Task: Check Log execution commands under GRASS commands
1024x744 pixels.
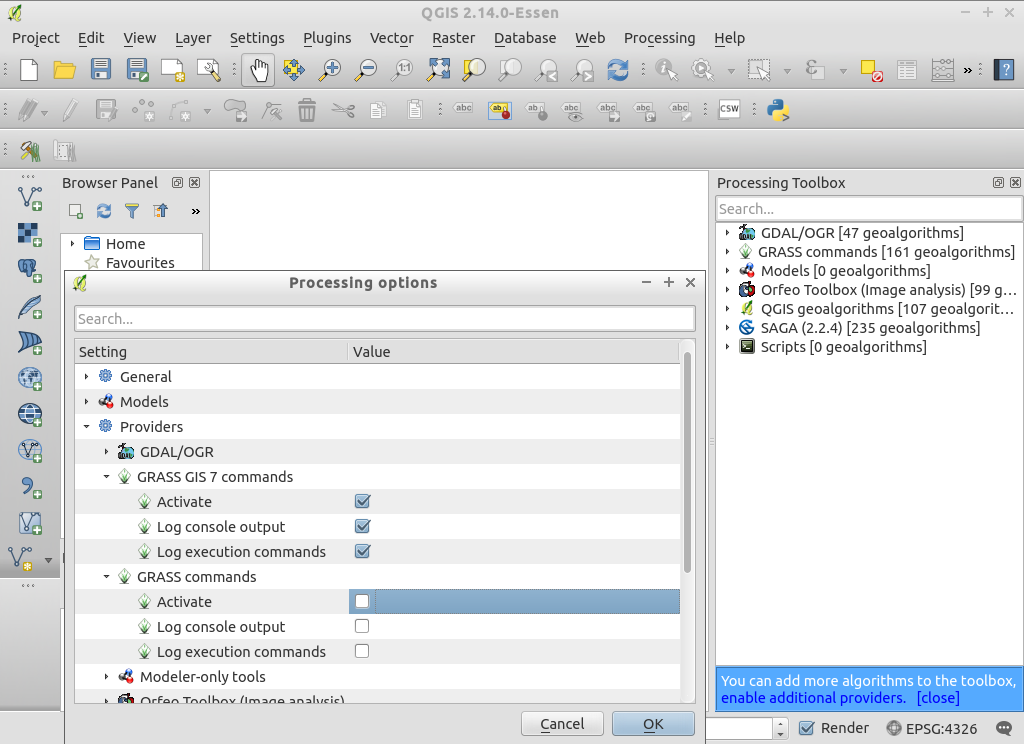Action: [x=362, y=651]
